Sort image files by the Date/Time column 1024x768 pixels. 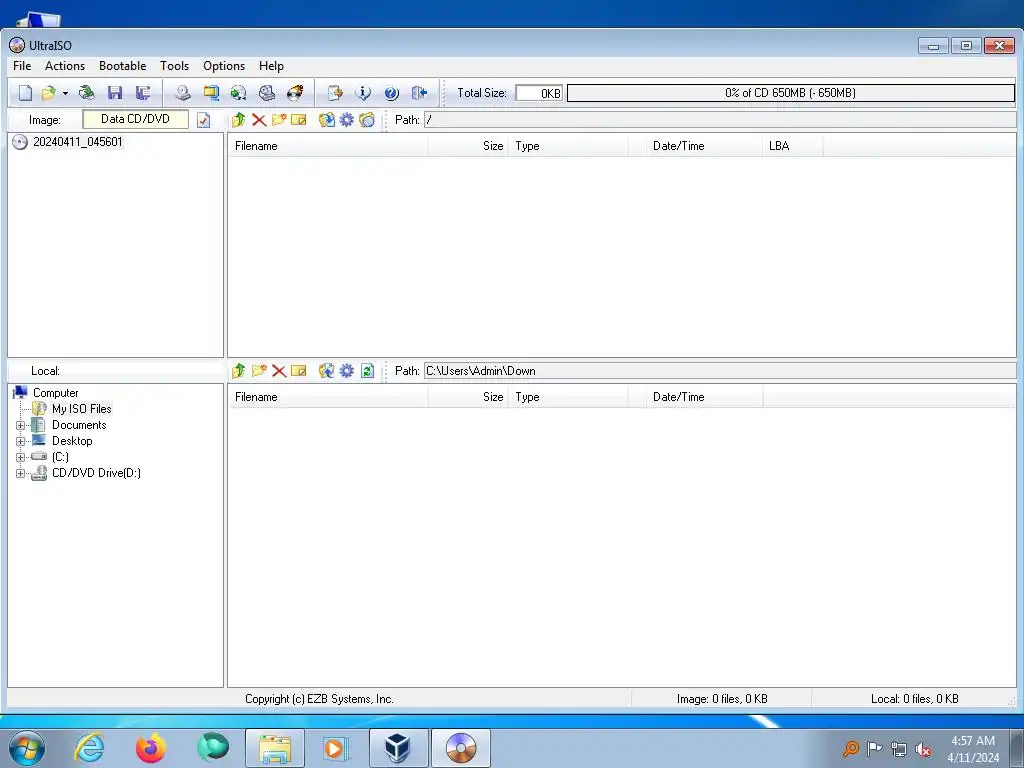tap(704, 146)
